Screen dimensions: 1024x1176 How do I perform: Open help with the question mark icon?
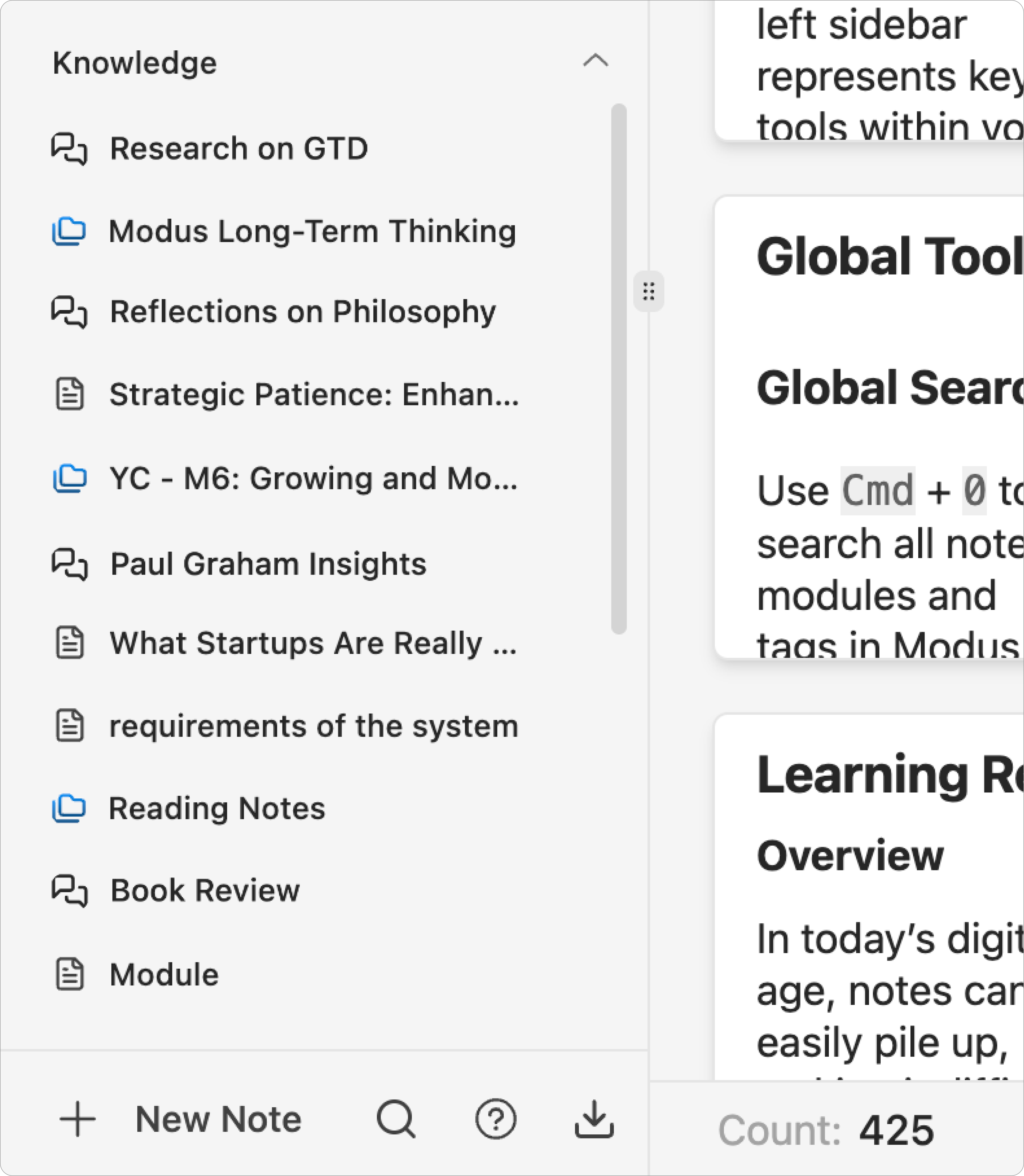495,1119
